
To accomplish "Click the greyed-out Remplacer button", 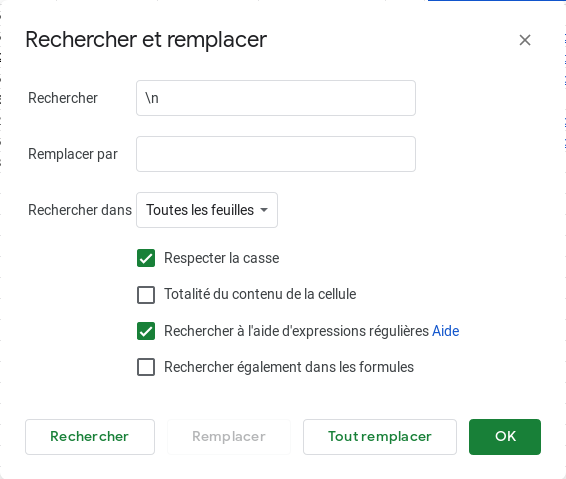I will click(229, 437).
